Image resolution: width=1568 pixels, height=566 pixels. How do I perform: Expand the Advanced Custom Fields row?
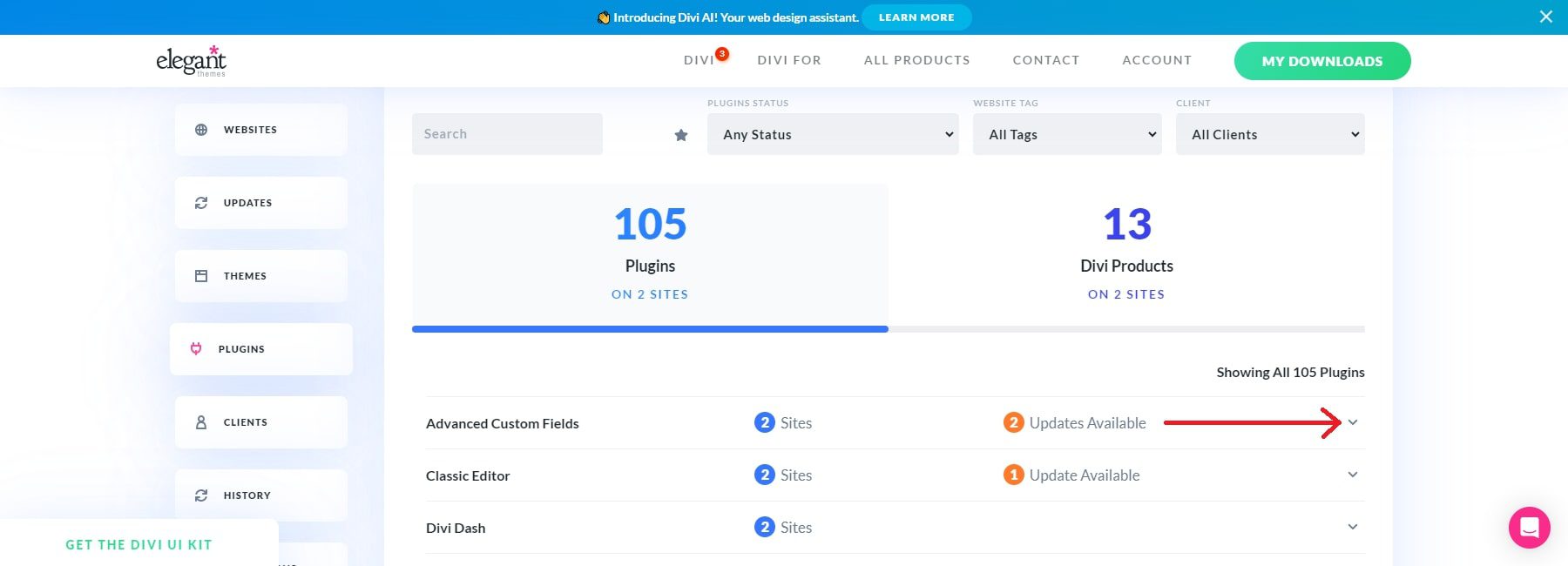pyautogui.click(x=1353, y=422)
